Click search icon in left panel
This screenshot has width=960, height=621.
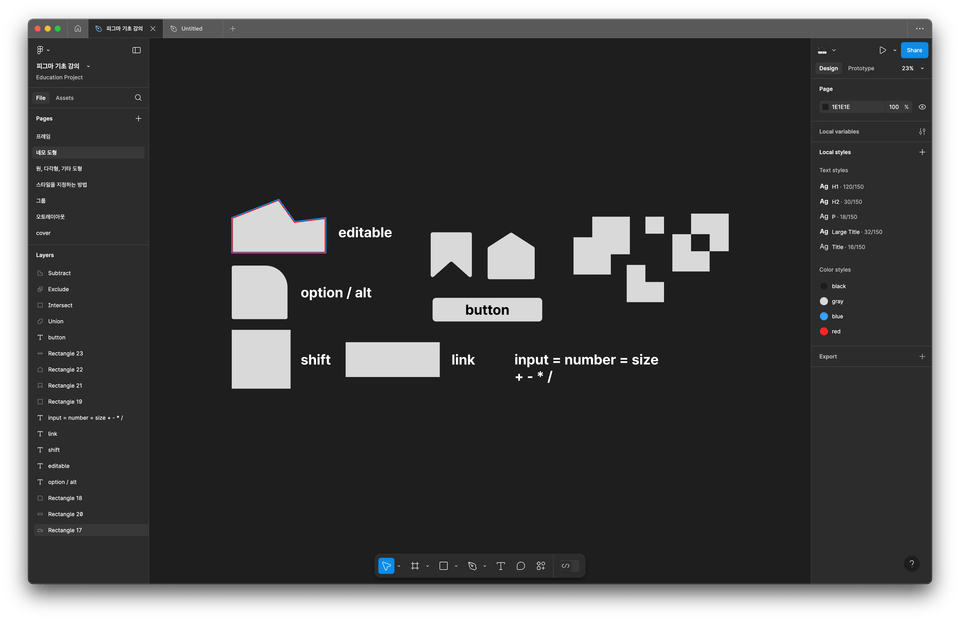138,98
